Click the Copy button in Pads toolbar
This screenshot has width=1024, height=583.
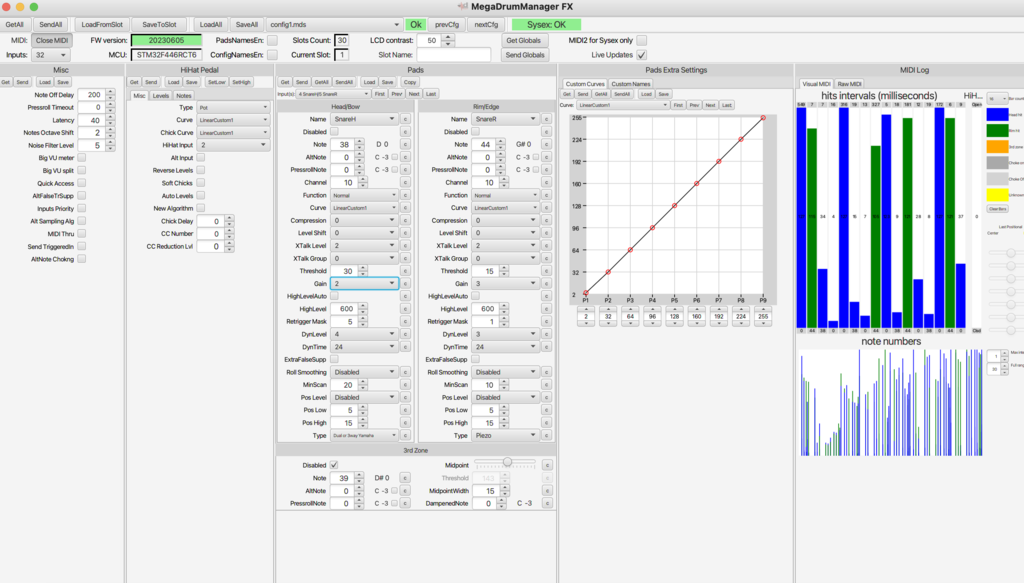coord(410,82)
